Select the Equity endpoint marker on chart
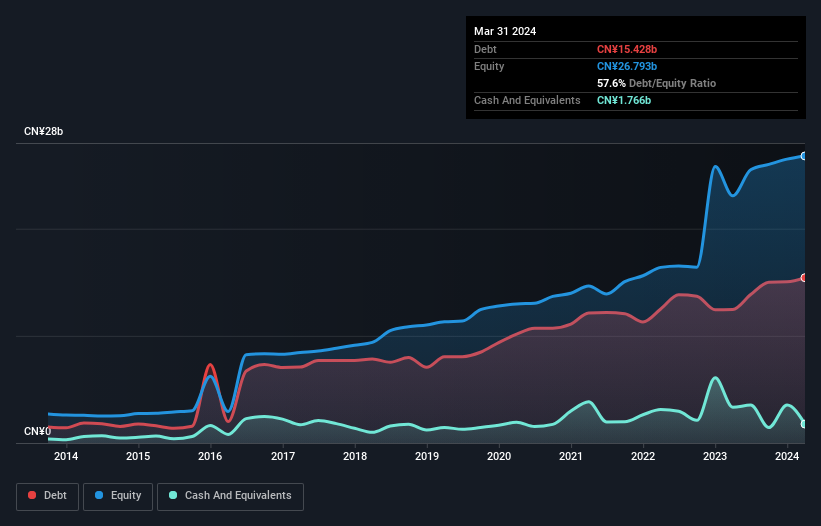This screenshot has height=526, width=821. [804, 156]
